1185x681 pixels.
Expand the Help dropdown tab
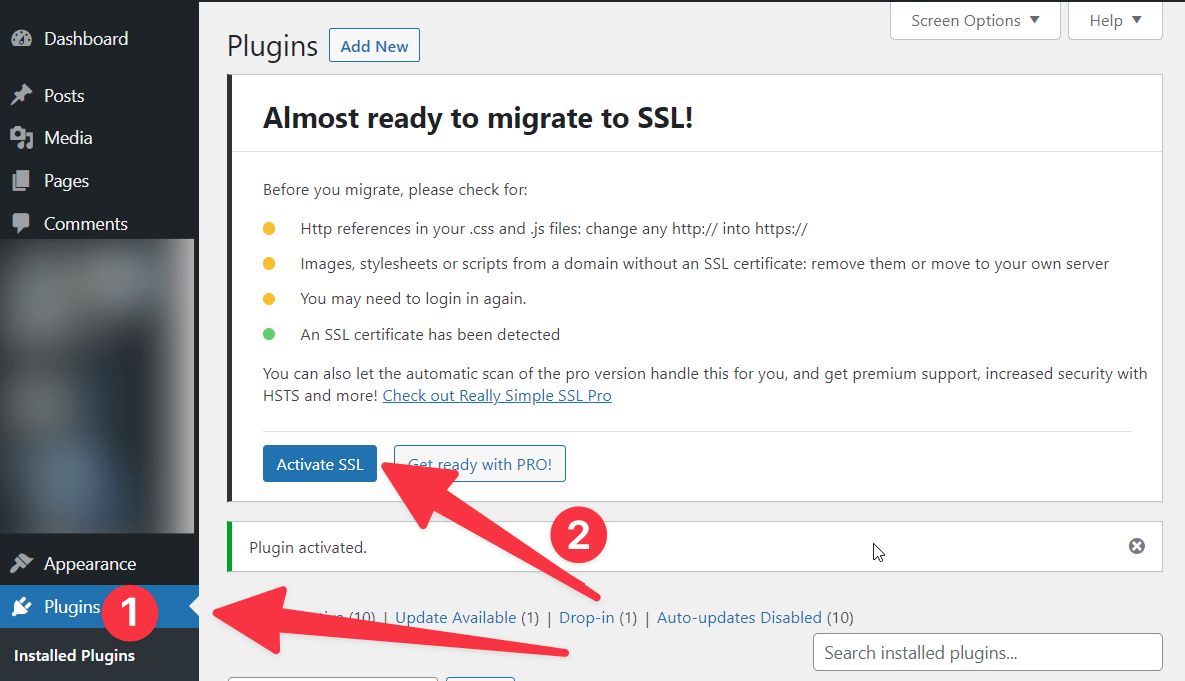click(x=1115, y=20)
